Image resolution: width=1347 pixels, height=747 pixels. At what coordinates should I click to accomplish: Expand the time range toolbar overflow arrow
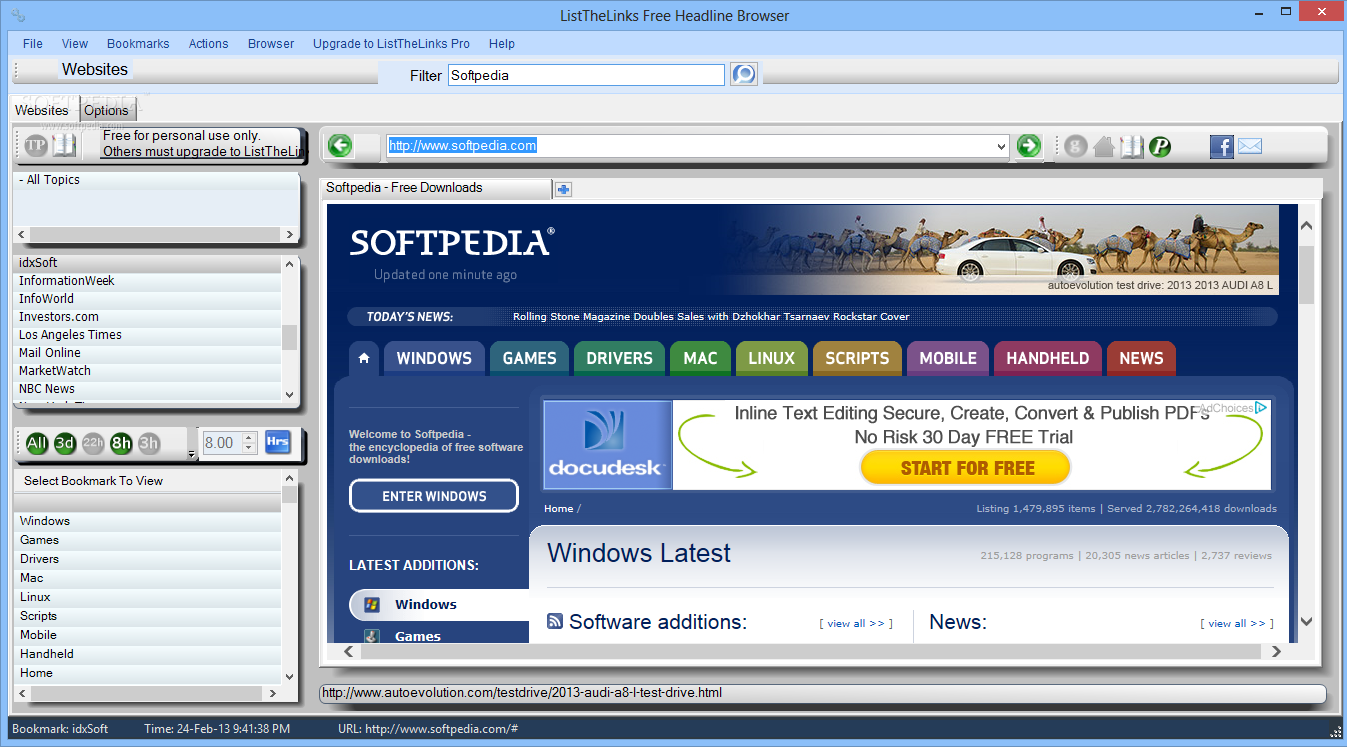tap(191, 455)
